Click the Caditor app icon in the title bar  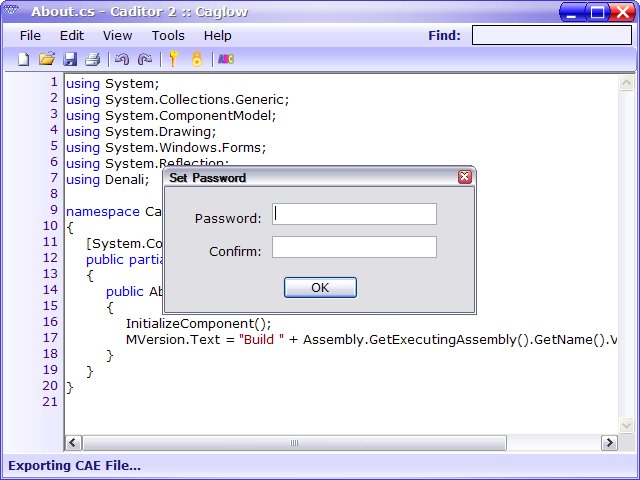point(11,9)
